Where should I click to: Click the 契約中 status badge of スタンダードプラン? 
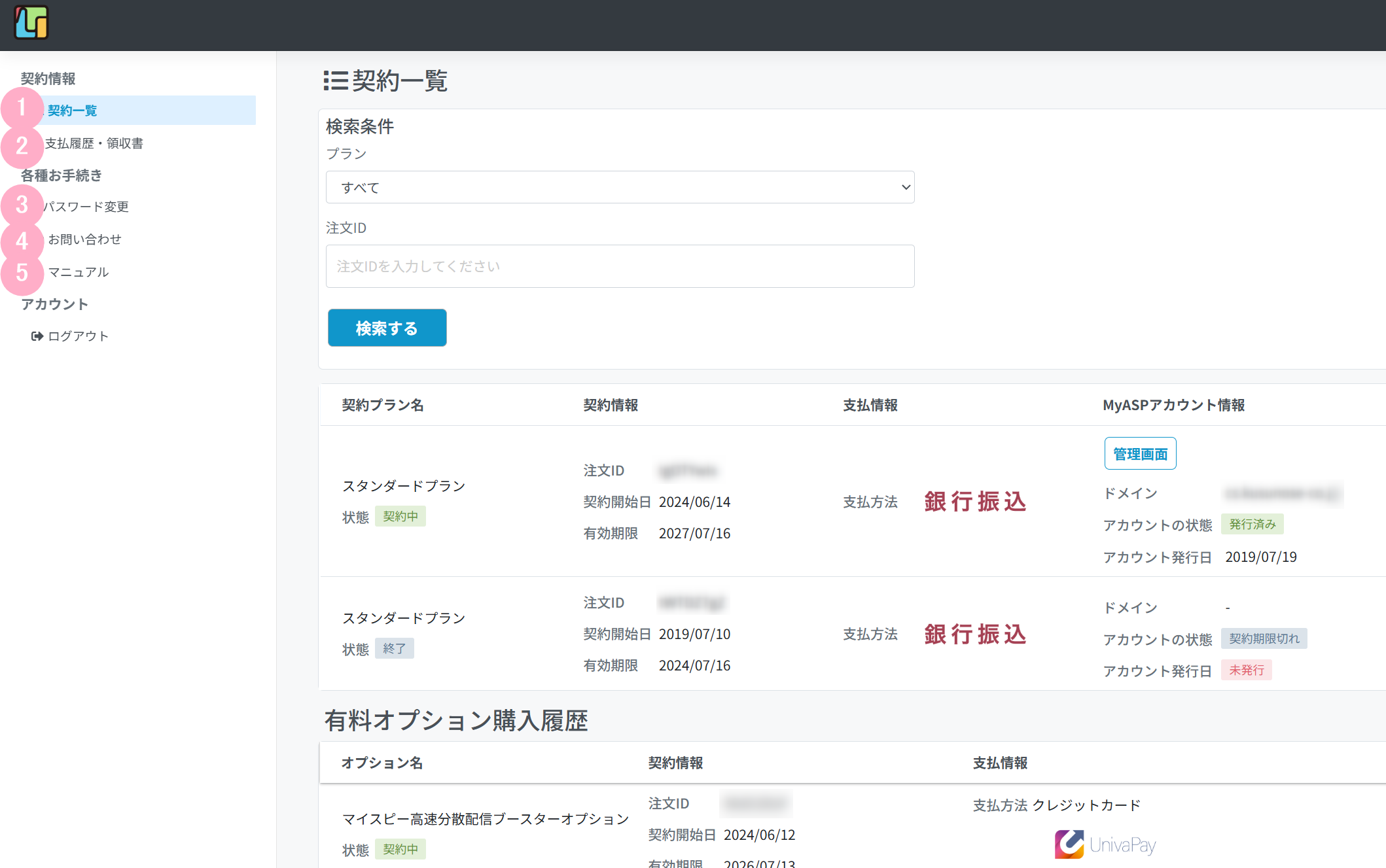[400, 516]
